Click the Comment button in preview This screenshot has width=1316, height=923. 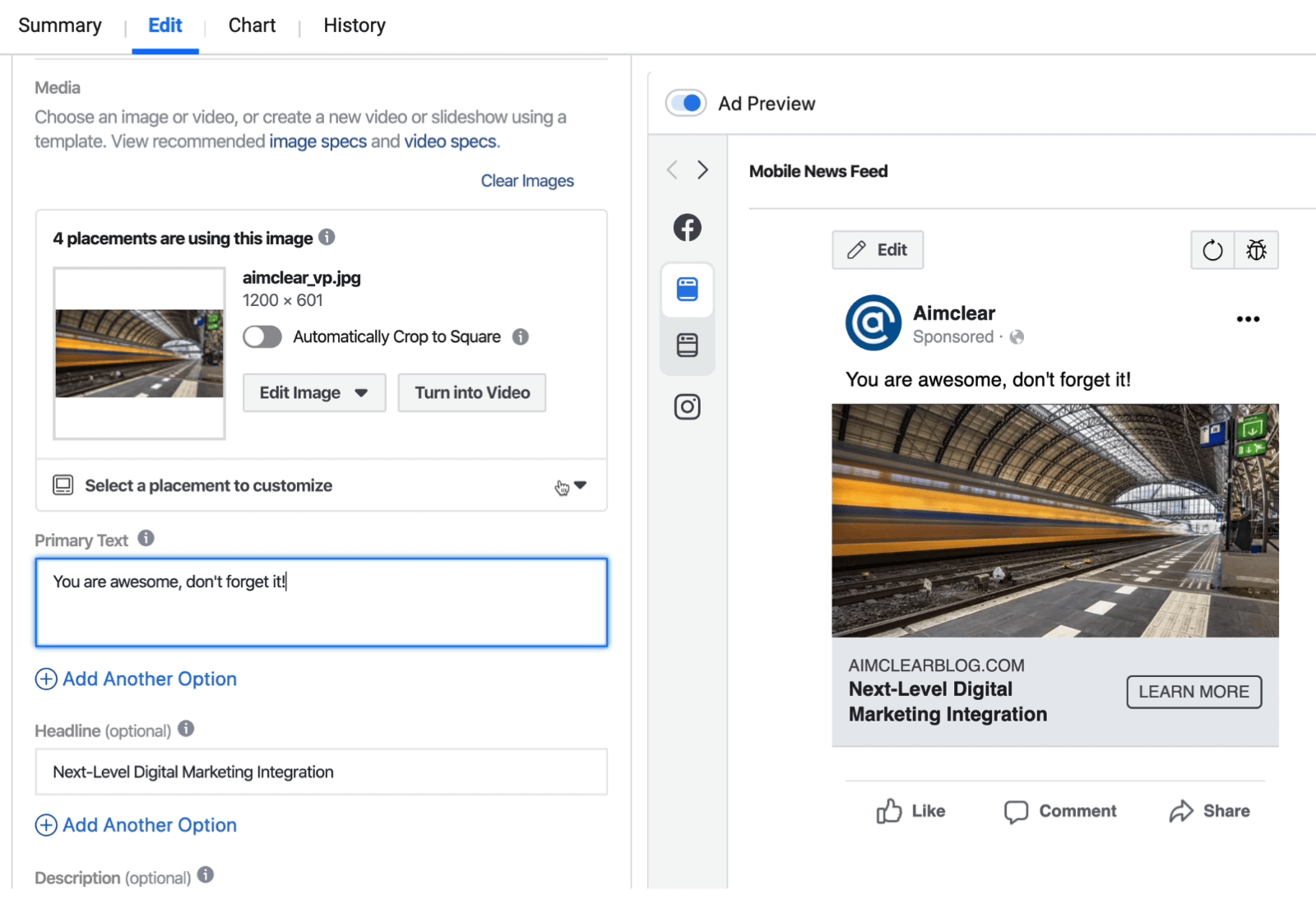click(1060, 811)
